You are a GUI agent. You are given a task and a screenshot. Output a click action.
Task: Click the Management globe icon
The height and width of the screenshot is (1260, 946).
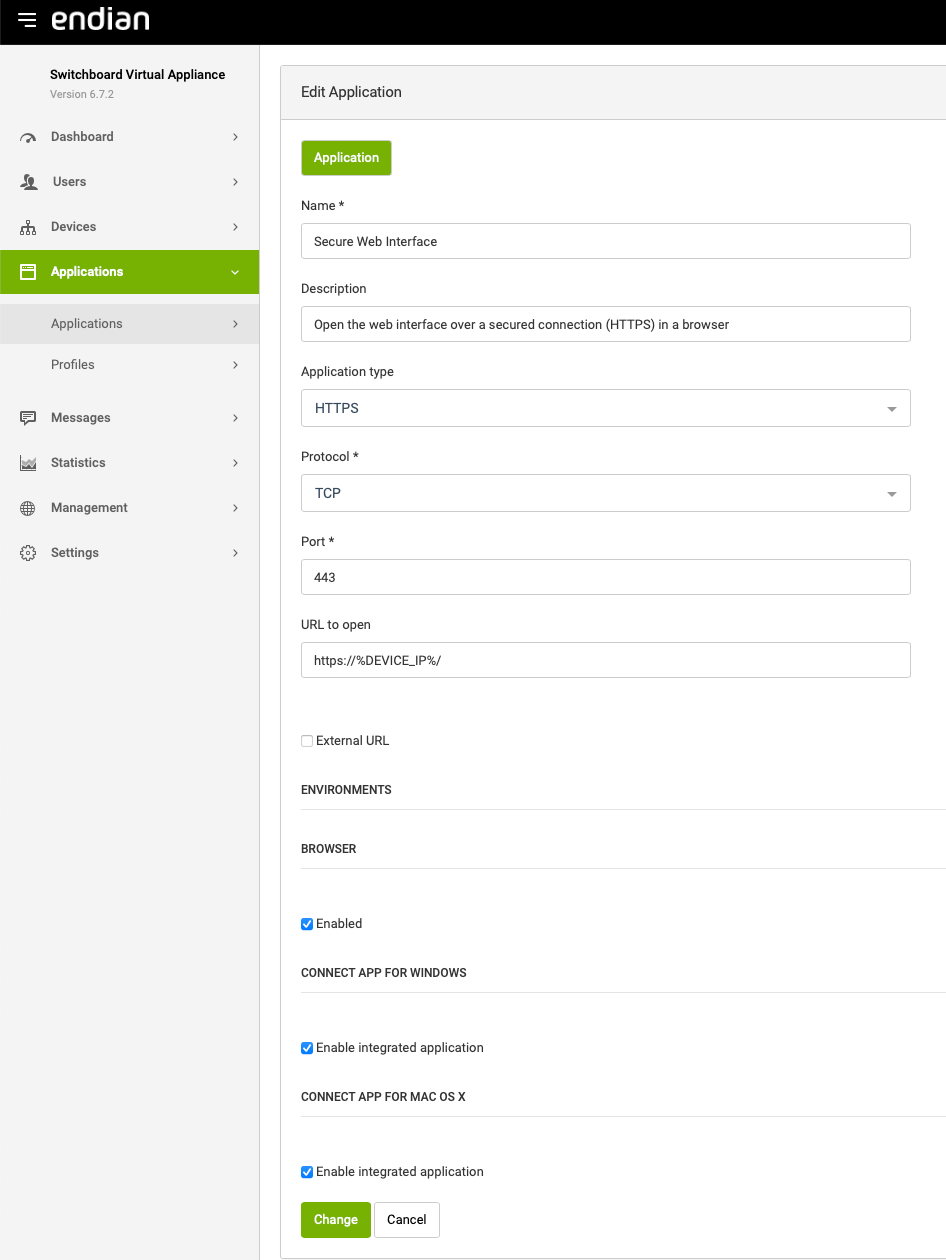(x=28, y=508)
